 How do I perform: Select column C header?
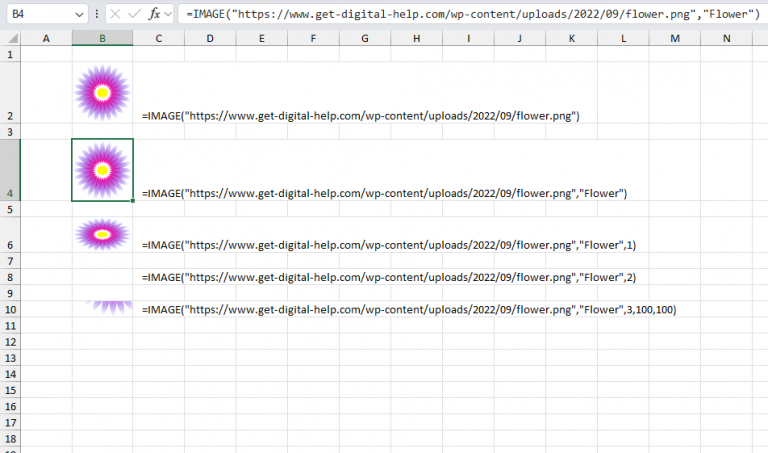pyautogui.click(x=159, y=38)
